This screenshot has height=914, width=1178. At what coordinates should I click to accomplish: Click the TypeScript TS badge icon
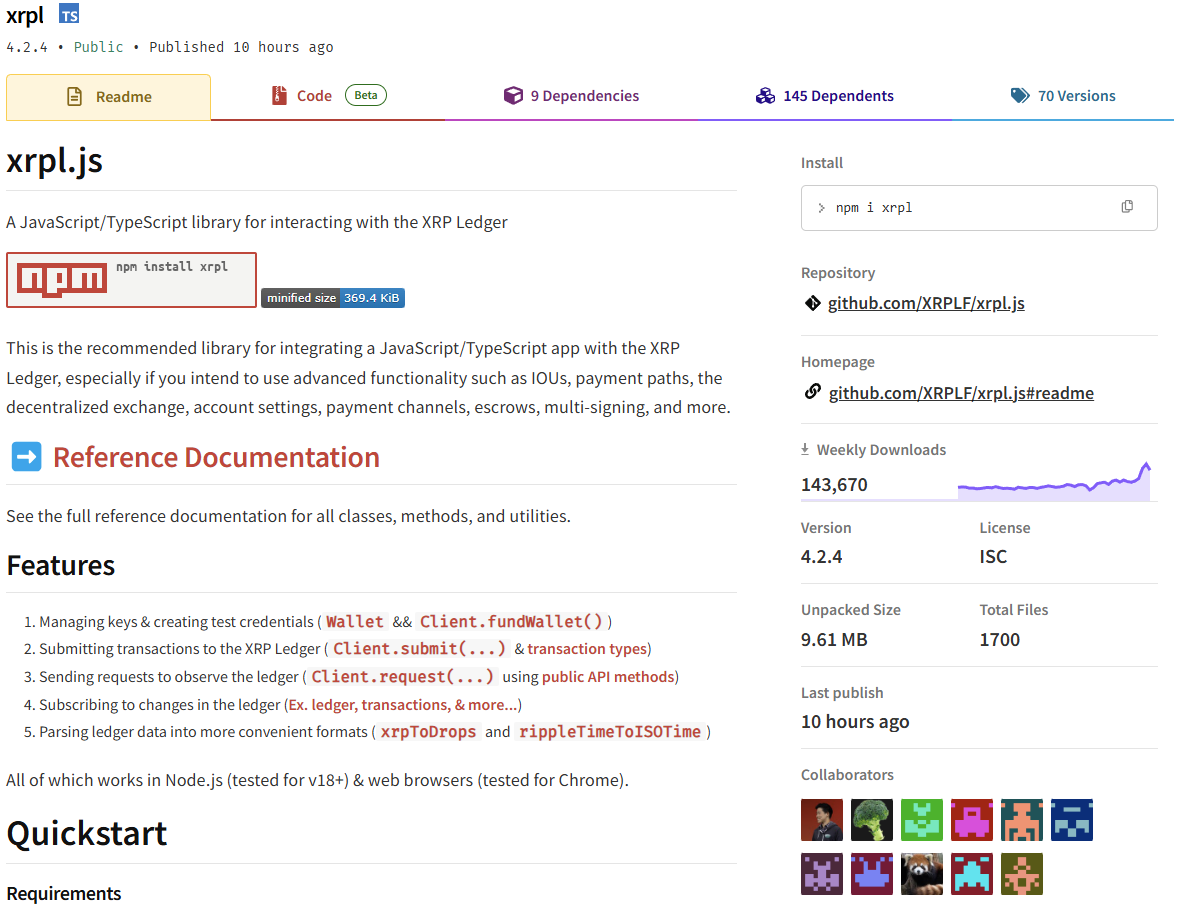point(69,14)
